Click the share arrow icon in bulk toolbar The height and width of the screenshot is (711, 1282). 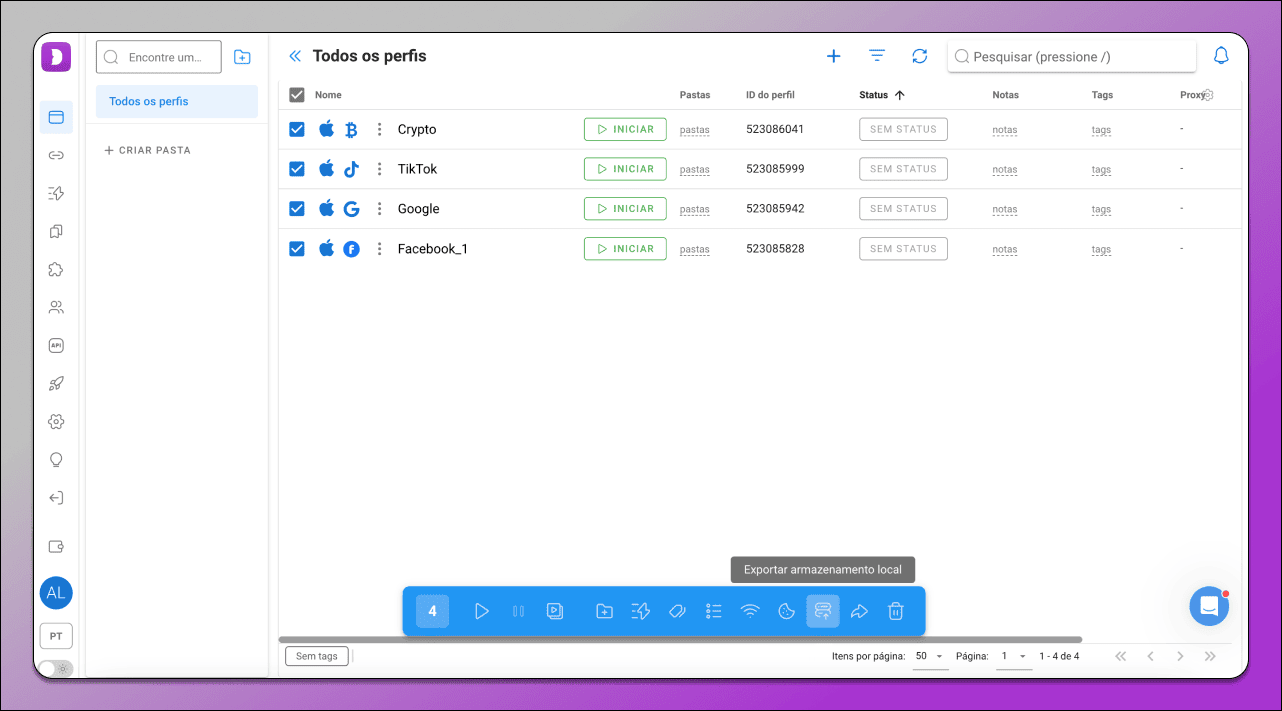coord(859,611)
